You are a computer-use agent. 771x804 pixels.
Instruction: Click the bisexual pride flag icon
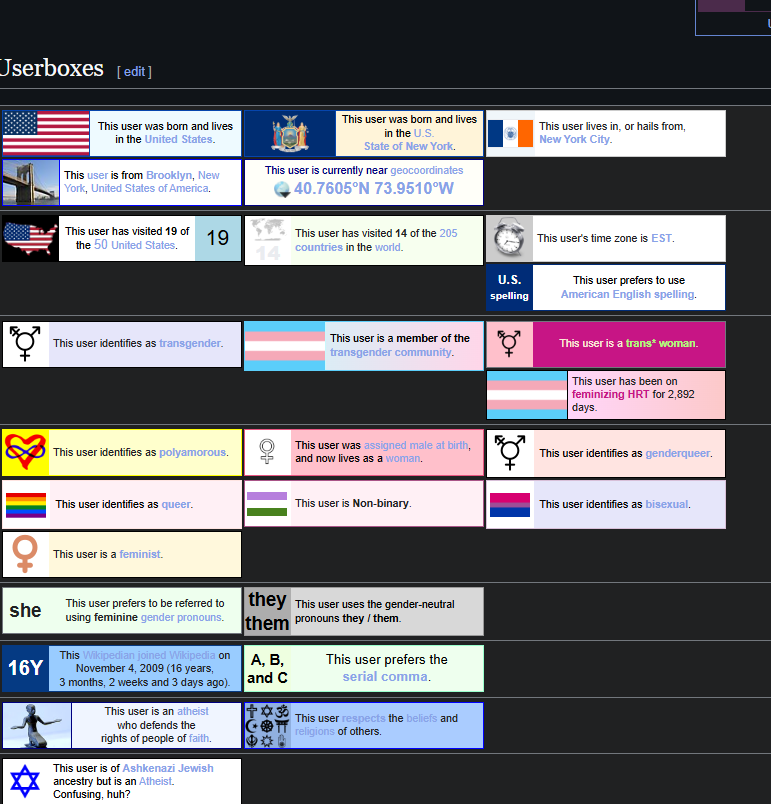[x=510, y=505]
